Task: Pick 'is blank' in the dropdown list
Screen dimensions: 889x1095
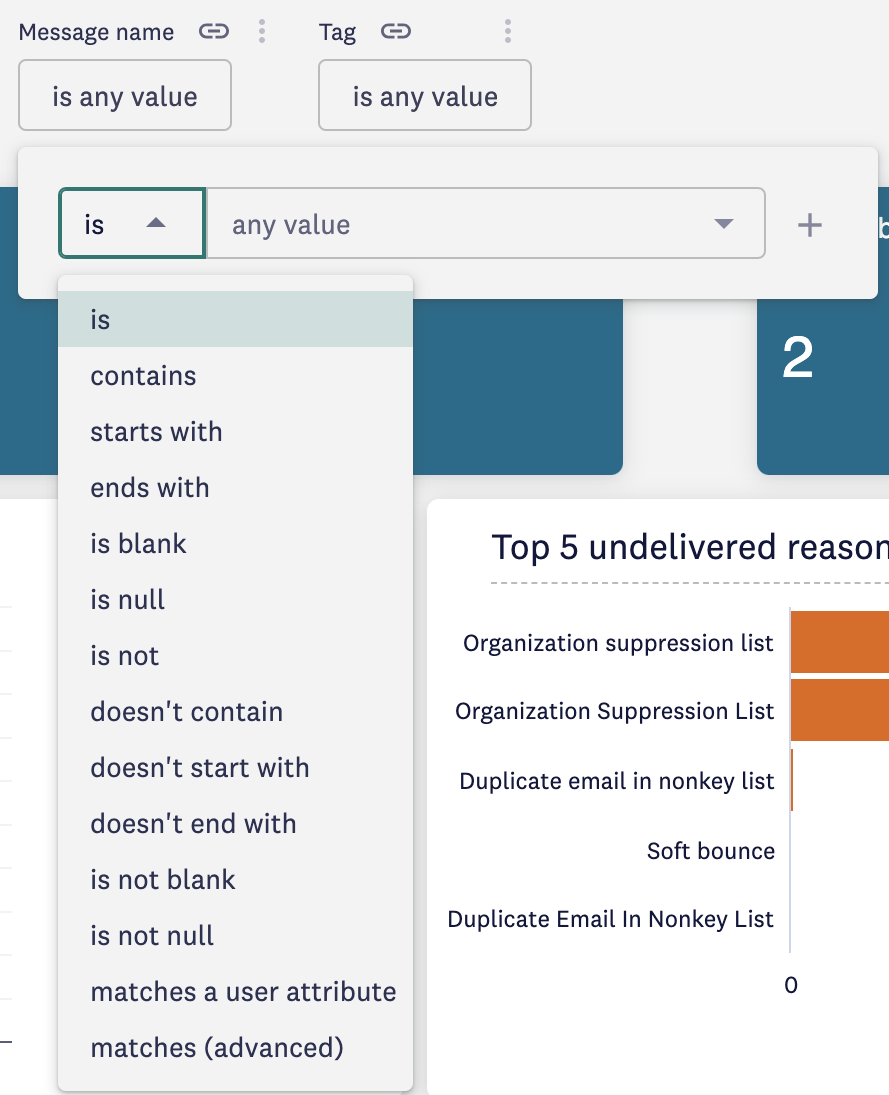Action: click(138, 544)
